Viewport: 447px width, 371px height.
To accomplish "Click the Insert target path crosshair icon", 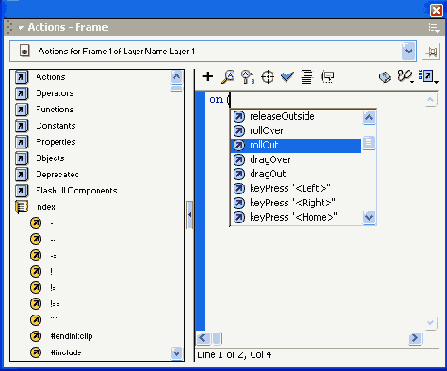I will coord(267,77).
